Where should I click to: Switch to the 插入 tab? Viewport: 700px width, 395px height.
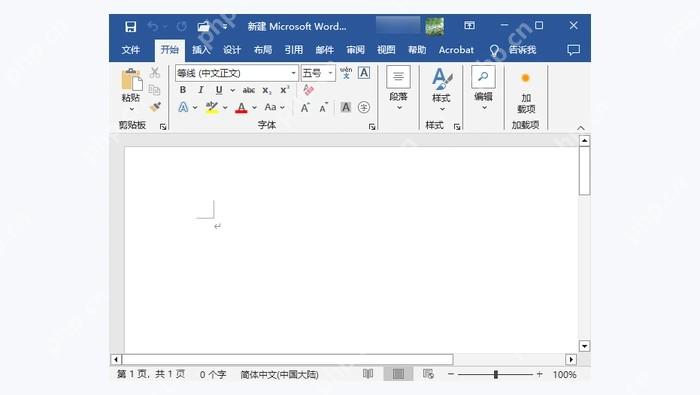(201, 50)
